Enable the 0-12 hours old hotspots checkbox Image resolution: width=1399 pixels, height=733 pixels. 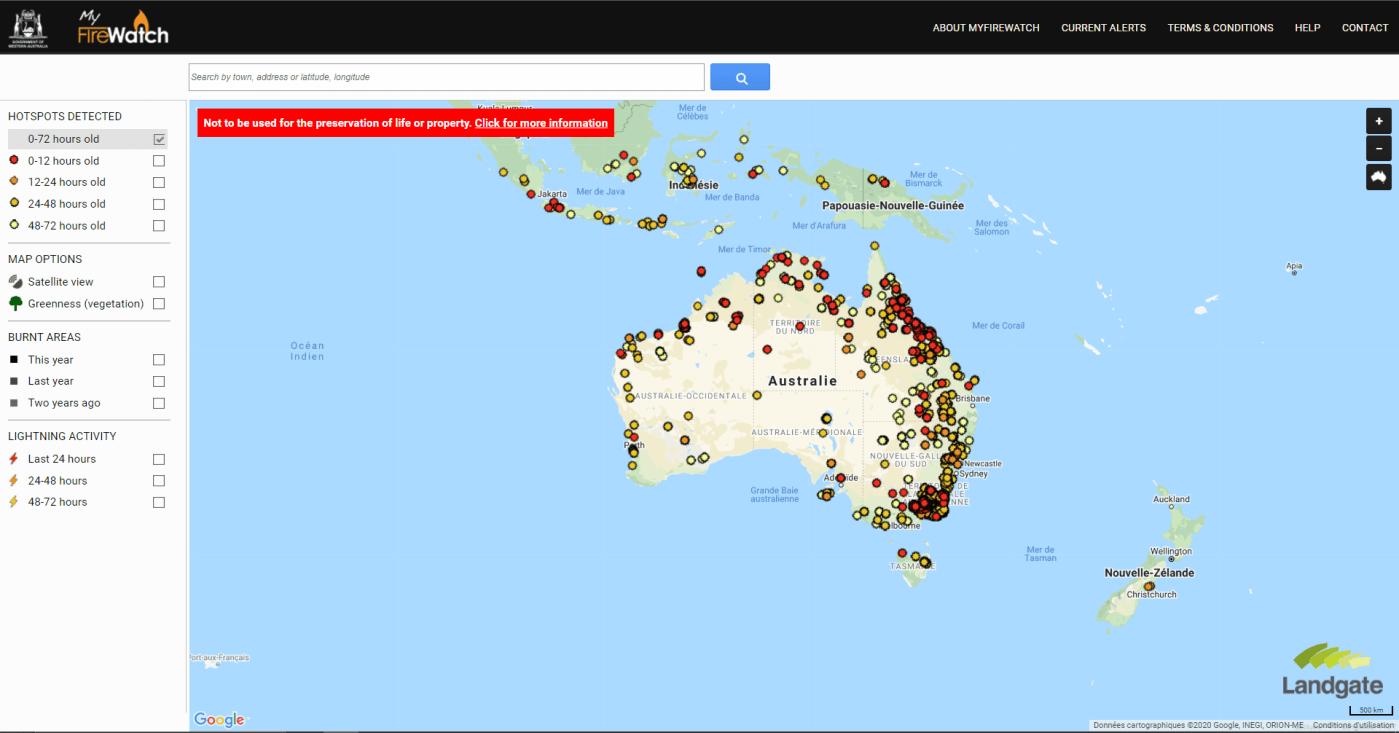click(159, 161)
